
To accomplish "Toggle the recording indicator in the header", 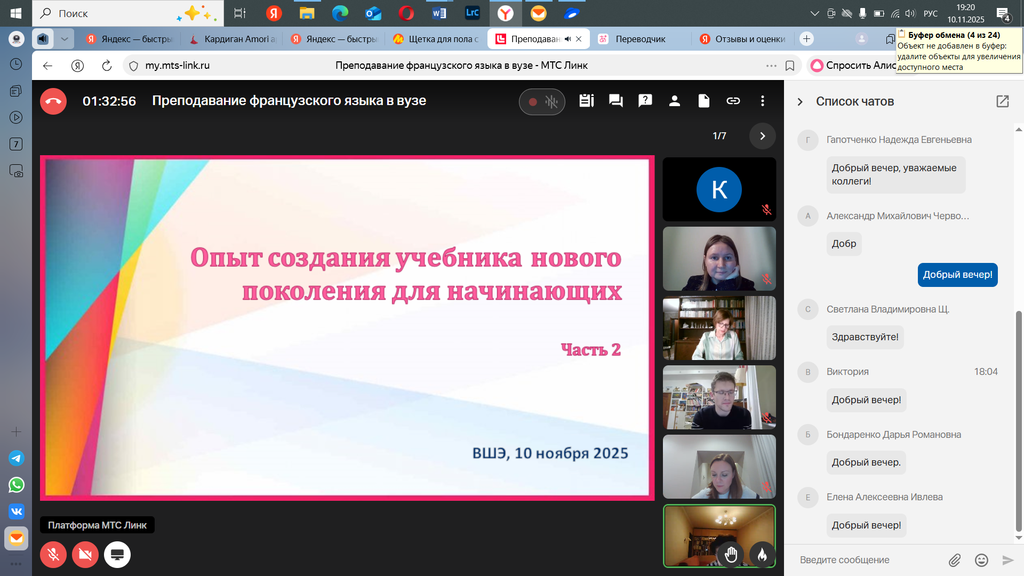I will tap(541, 101).
